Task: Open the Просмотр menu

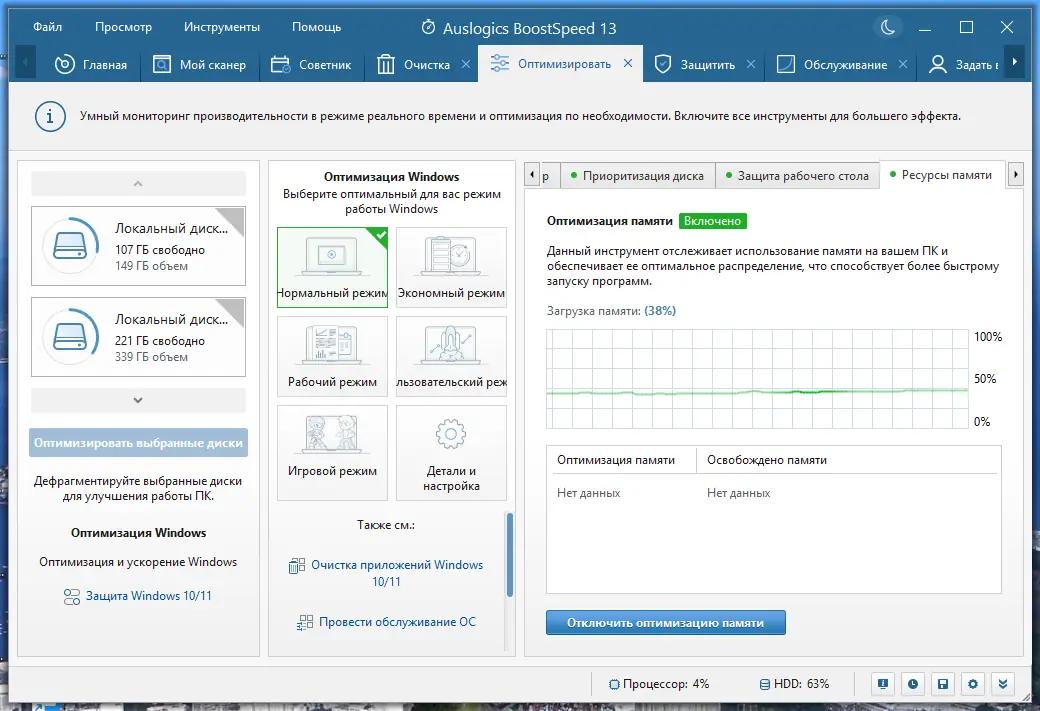Action: click(123, 27)
